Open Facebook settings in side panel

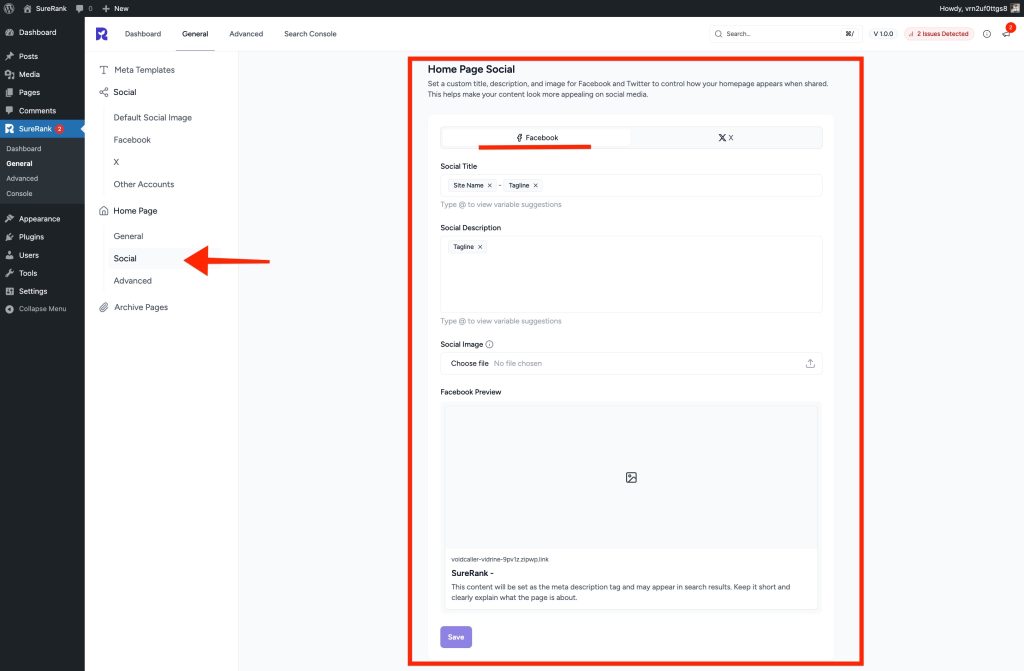tap(132, 140)
